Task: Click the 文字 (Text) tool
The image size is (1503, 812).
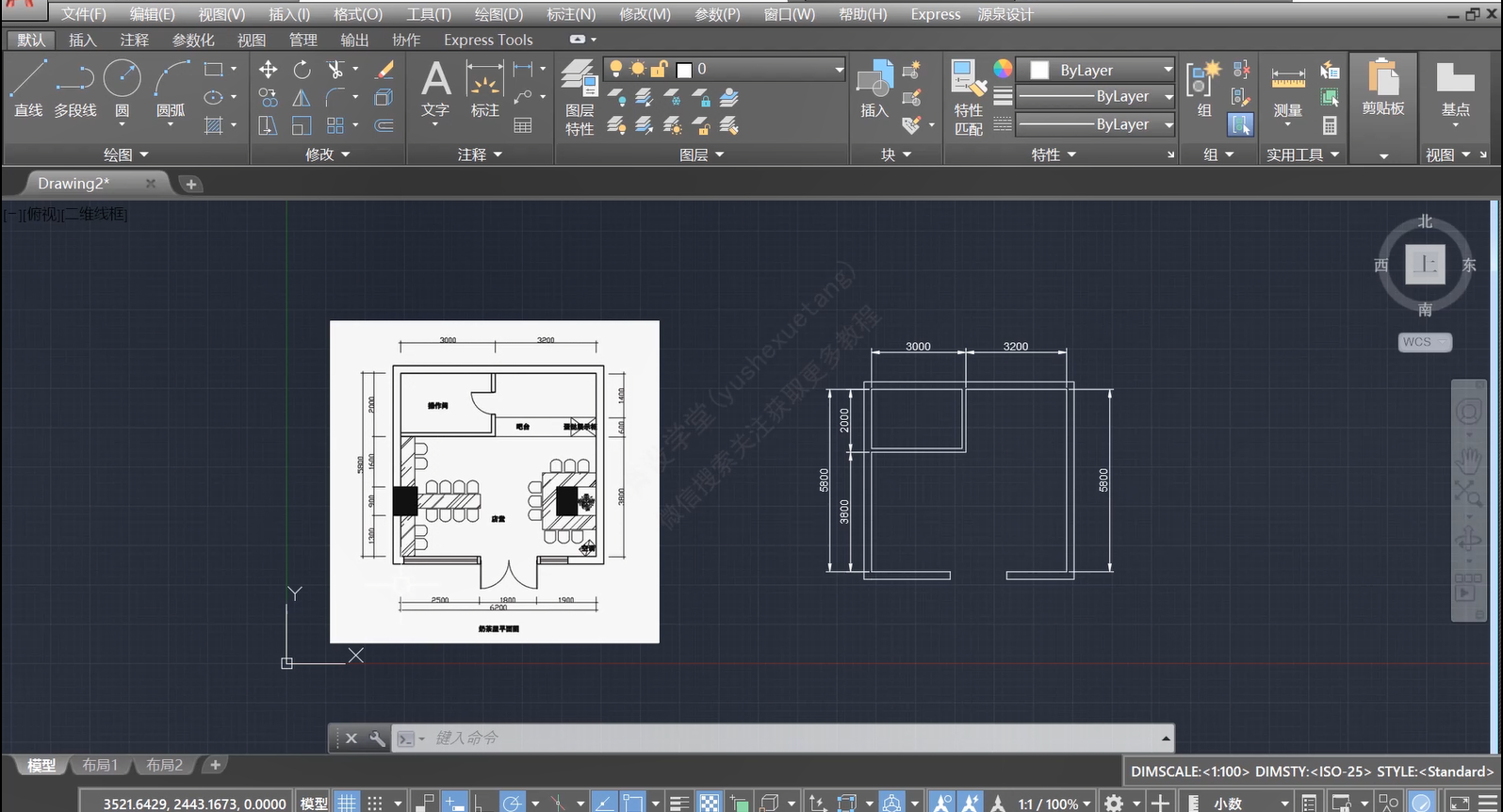Action: coord(435,89)
